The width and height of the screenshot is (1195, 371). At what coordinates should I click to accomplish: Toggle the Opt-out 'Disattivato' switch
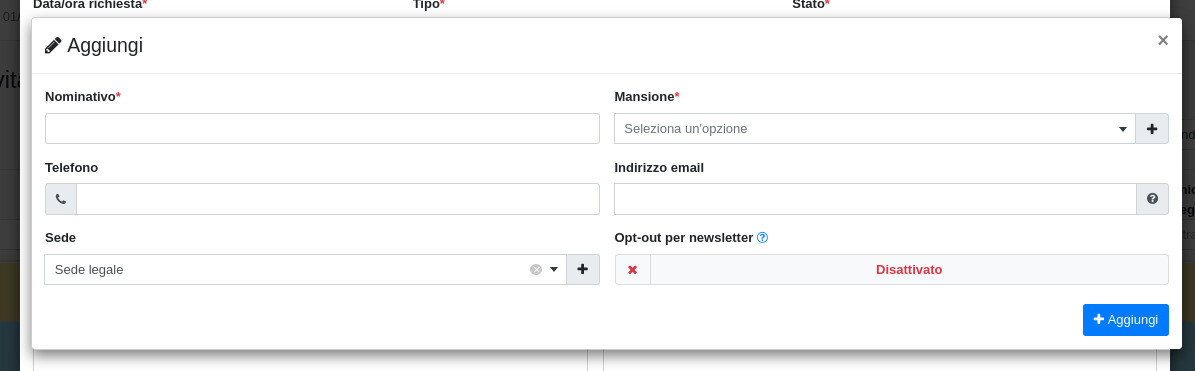coord(892,270)
